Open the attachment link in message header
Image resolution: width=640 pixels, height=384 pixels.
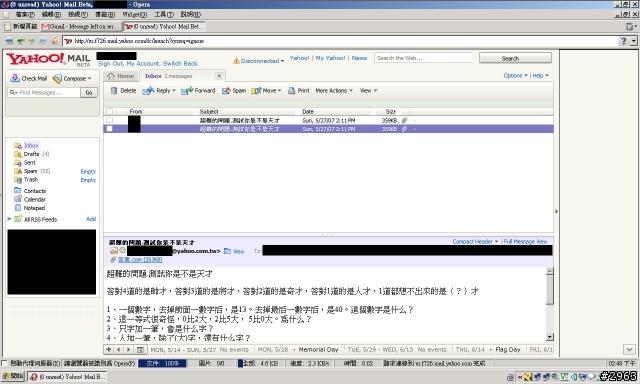[x=140, y=260]
